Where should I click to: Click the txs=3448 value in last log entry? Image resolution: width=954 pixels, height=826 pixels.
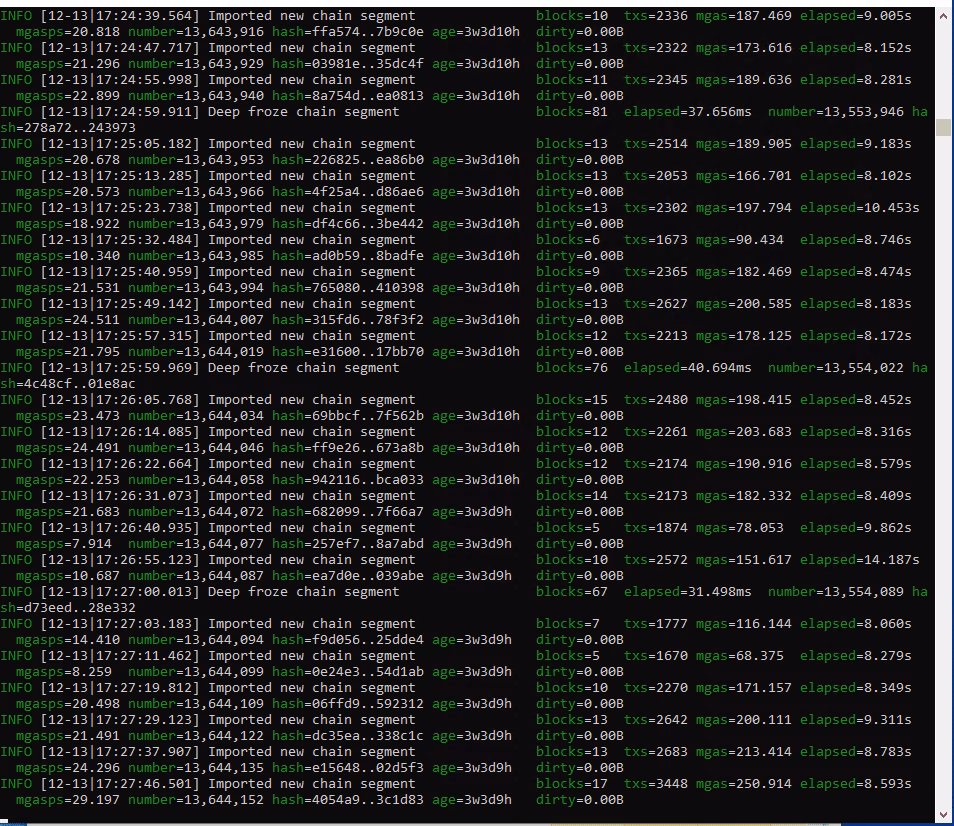(x=656, y=784)
